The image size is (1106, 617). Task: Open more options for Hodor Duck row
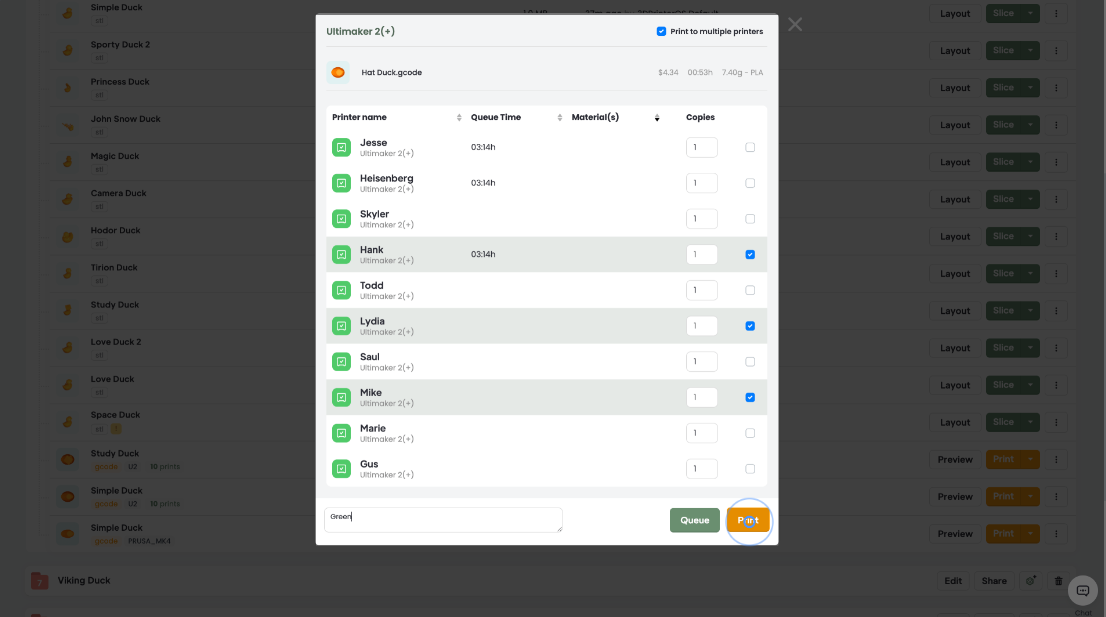point(1056,237)
